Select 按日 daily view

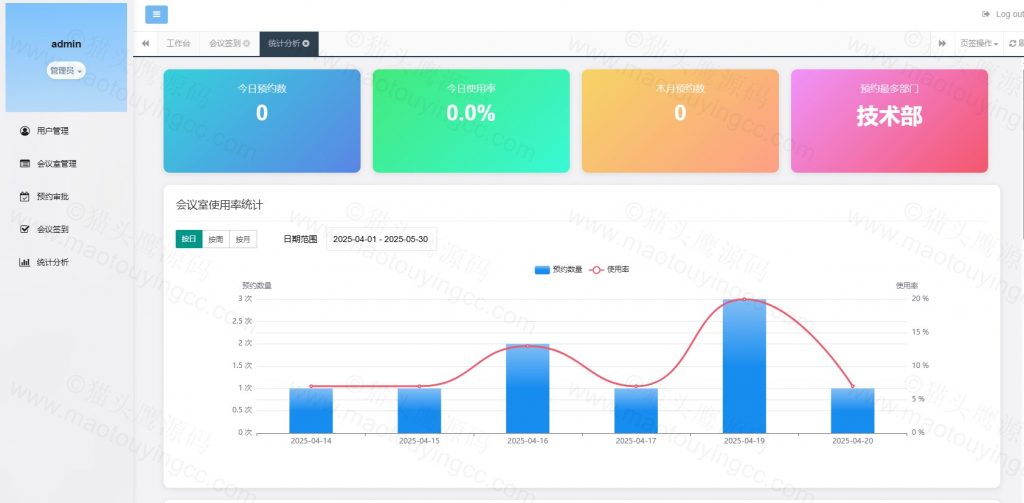point(189,239)
